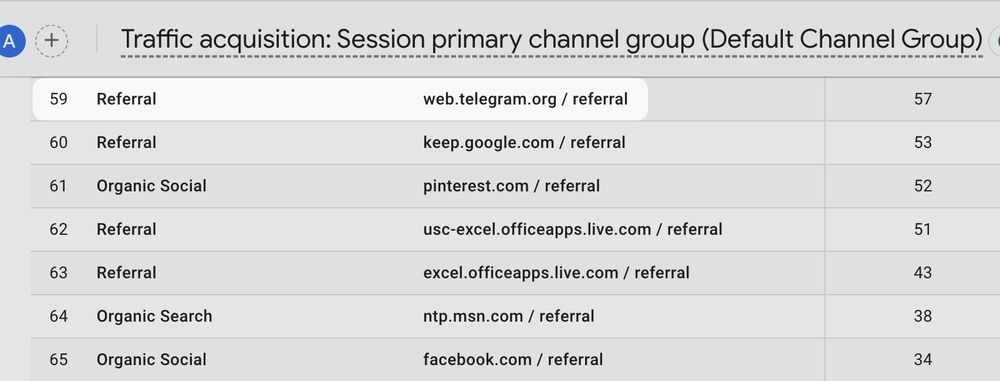The width and height of the screenshot is (1000, 381).
Task: Click Organic Social channel in row 65
Action: [x=152, y=359]
